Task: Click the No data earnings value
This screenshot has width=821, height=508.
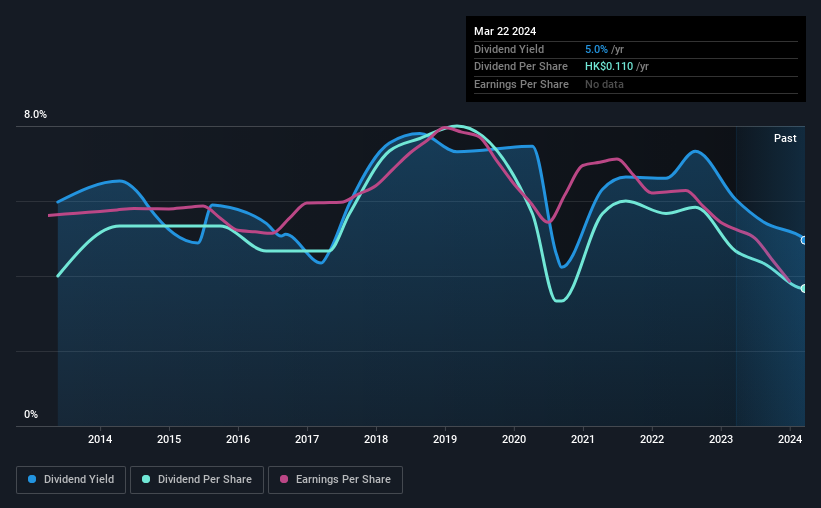Action: click(x=604, y=84)
